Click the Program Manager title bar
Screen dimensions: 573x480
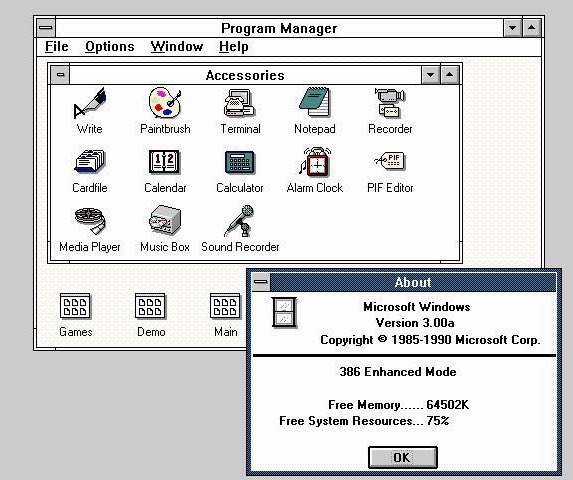(279, 28)
